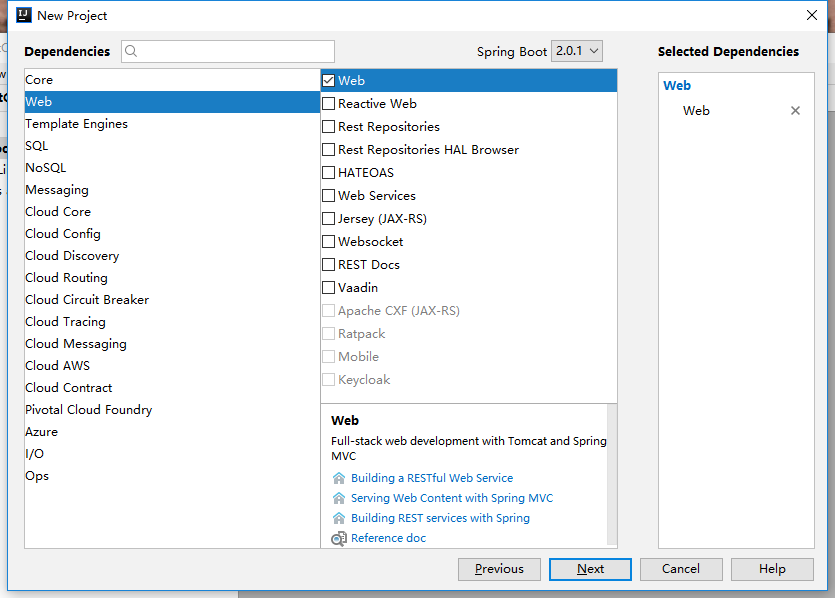Open the Cloud Tracing category
The height and width of the screenshot is (598, 835).
172,322
